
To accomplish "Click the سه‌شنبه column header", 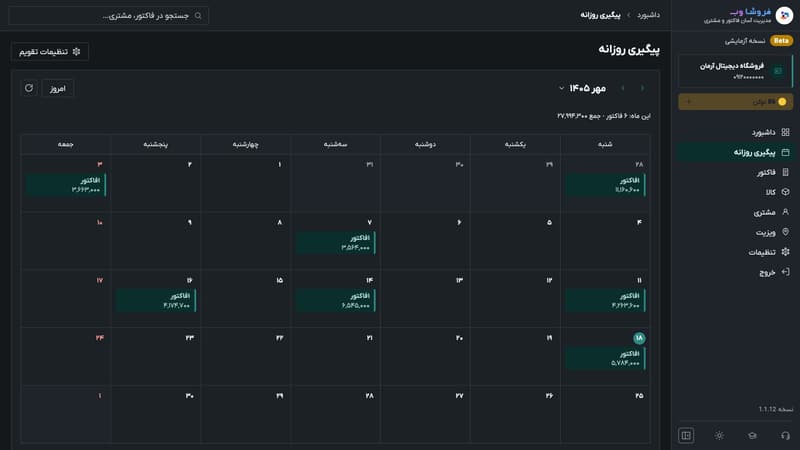I will pyautogui.click(x=335, y=144).
